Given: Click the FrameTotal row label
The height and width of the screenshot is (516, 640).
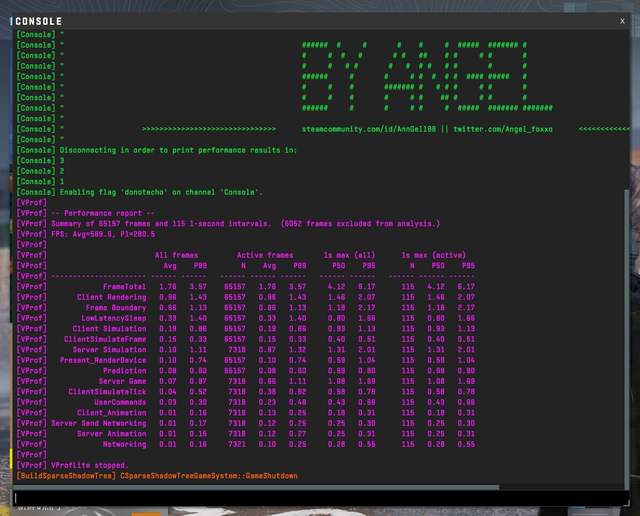Looking at the screenshot, I should (123, 286).
